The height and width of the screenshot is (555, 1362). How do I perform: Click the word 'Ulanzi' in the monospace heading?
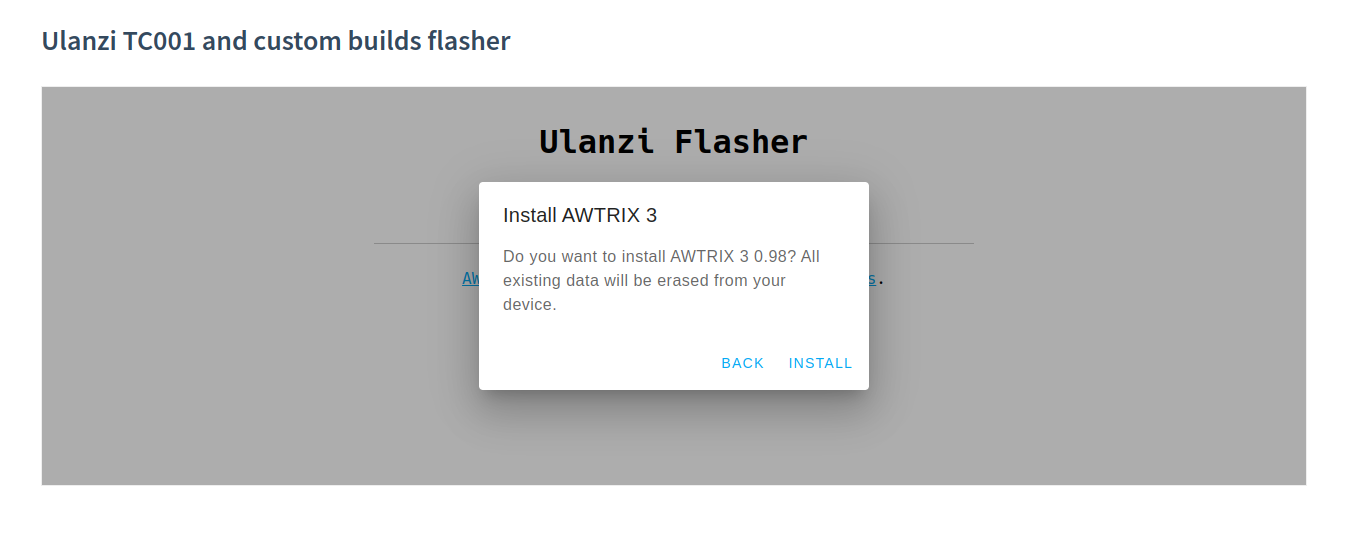(x=597, y=142)
